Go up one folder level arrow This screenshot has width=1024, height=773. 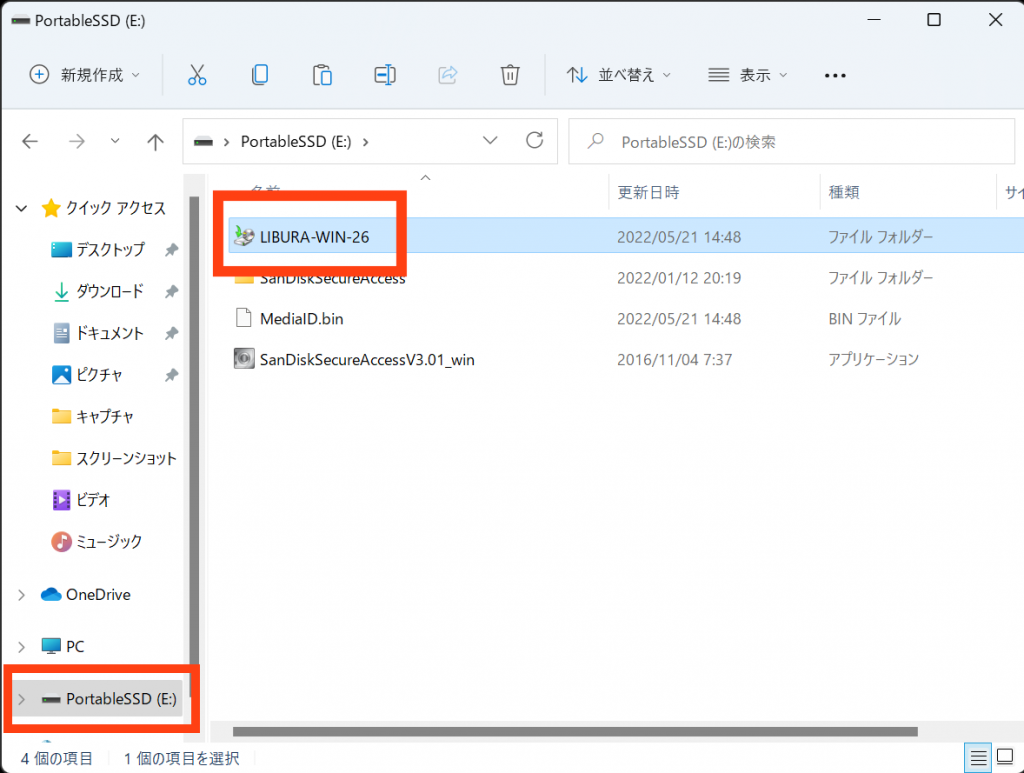[155, 142]
